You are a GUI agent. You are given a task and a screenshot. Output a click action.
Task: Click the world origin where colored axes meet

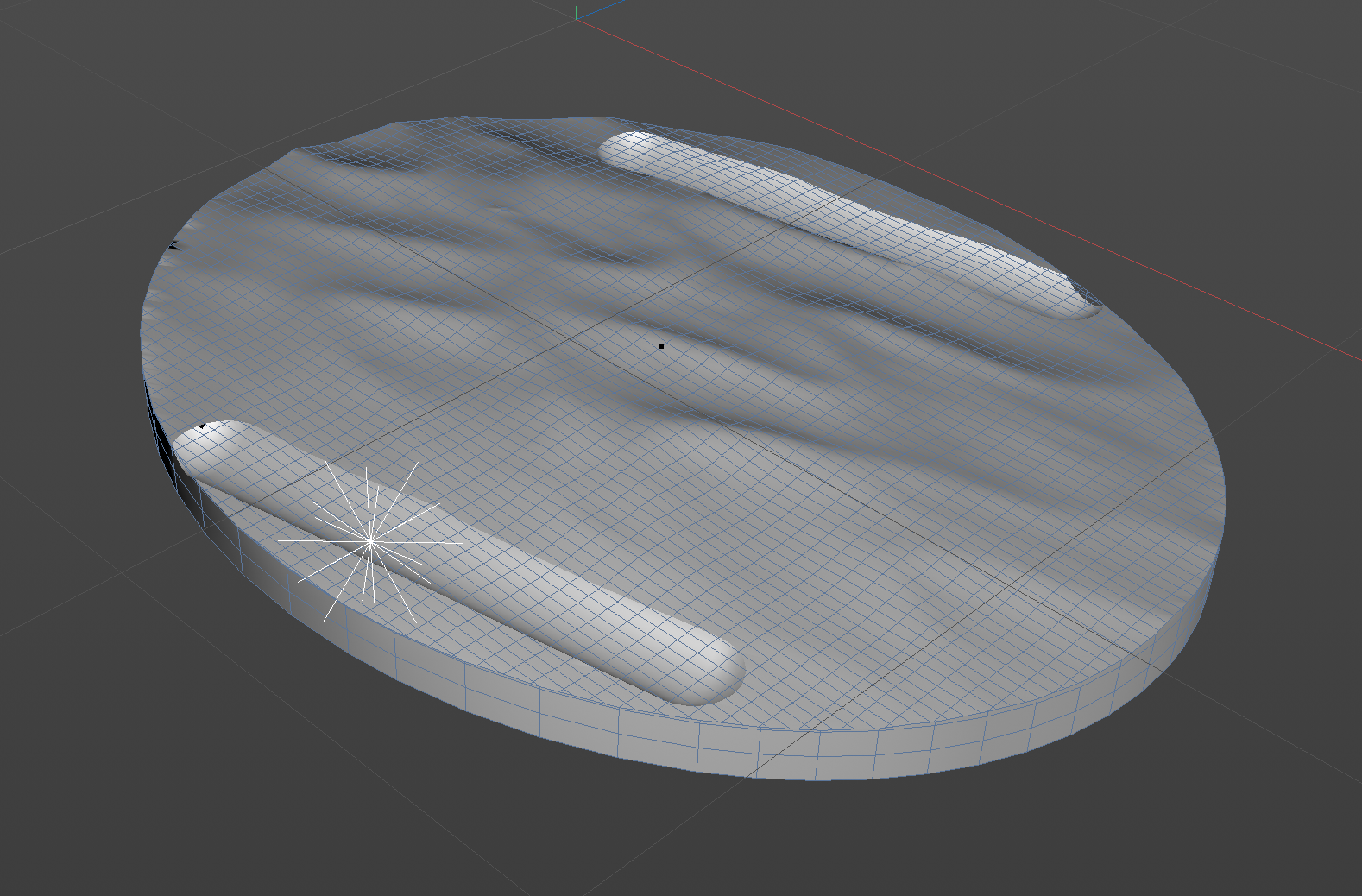(x=577, y=18)
